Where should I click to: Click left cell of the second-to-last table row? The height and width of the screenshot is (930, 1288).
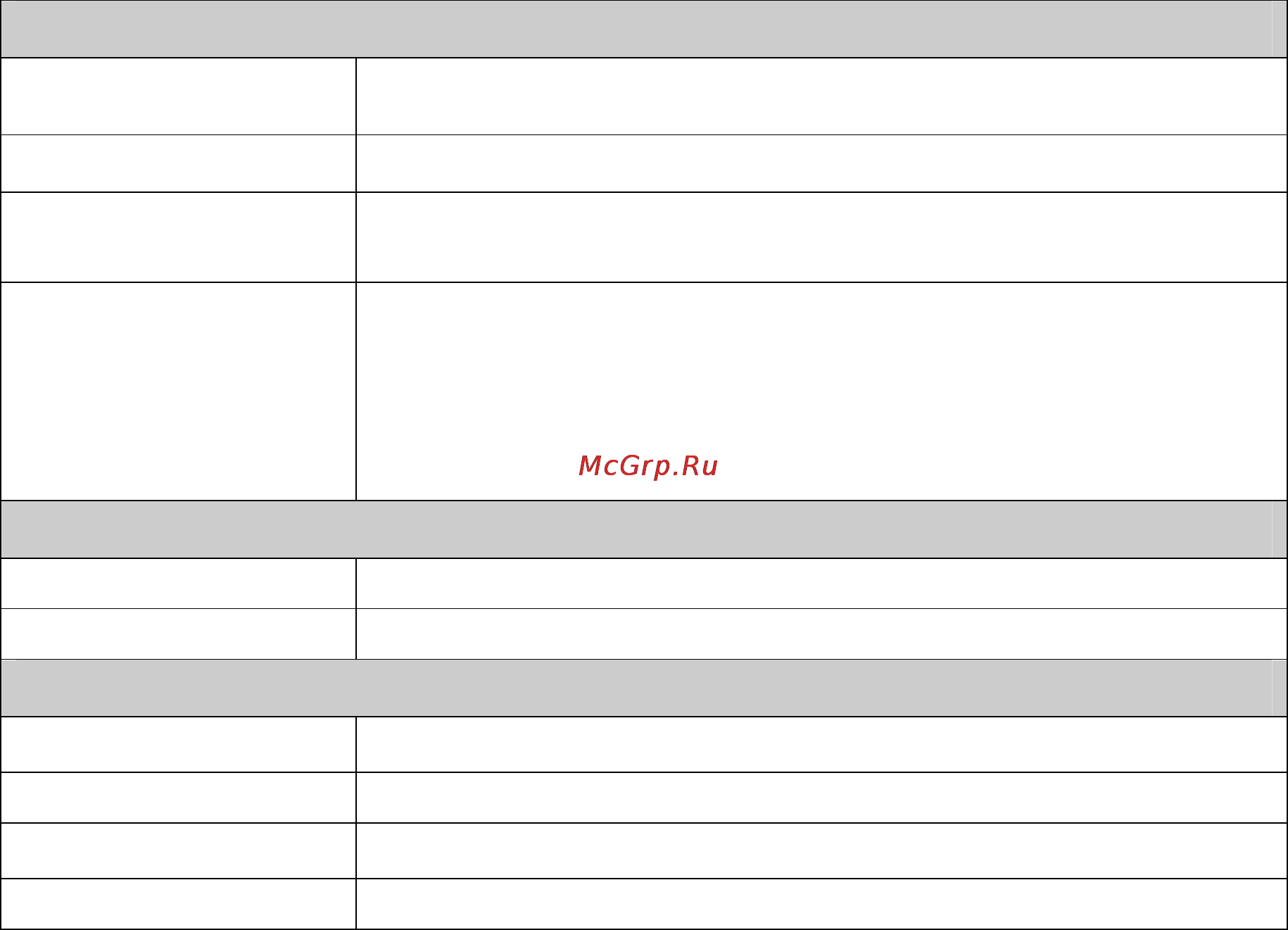coord(179,850)
